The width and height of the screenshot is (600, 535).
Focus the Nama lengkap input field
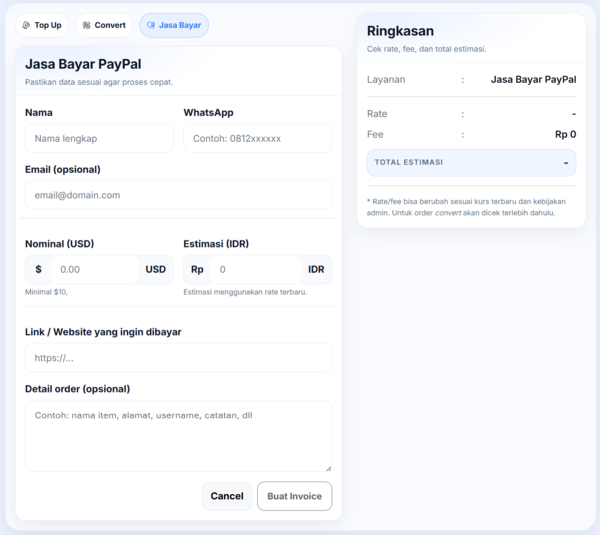(99, 138)
